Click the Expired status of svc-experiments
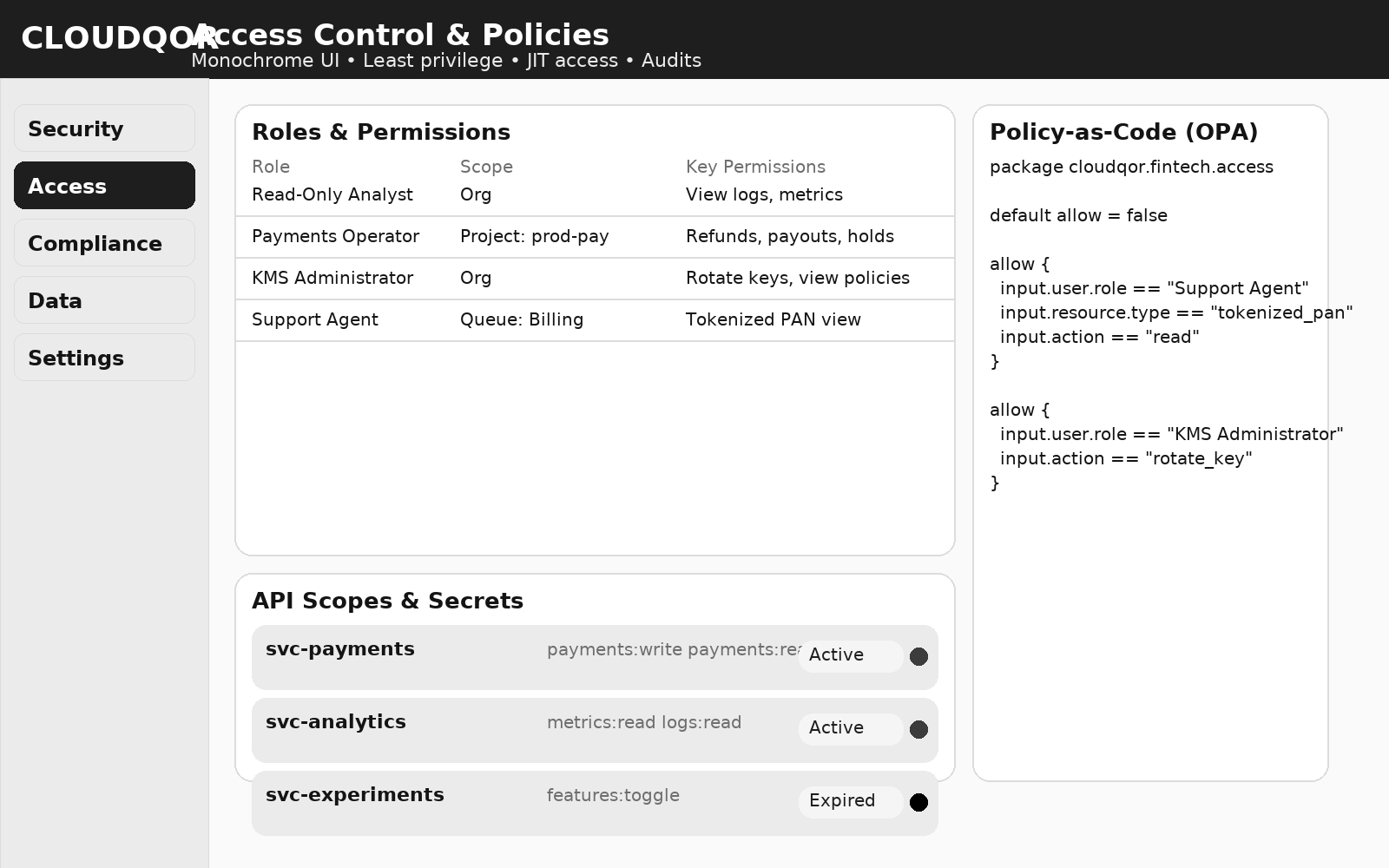The height and width of the screenshot is (868, 1389). tap(851, 802)
